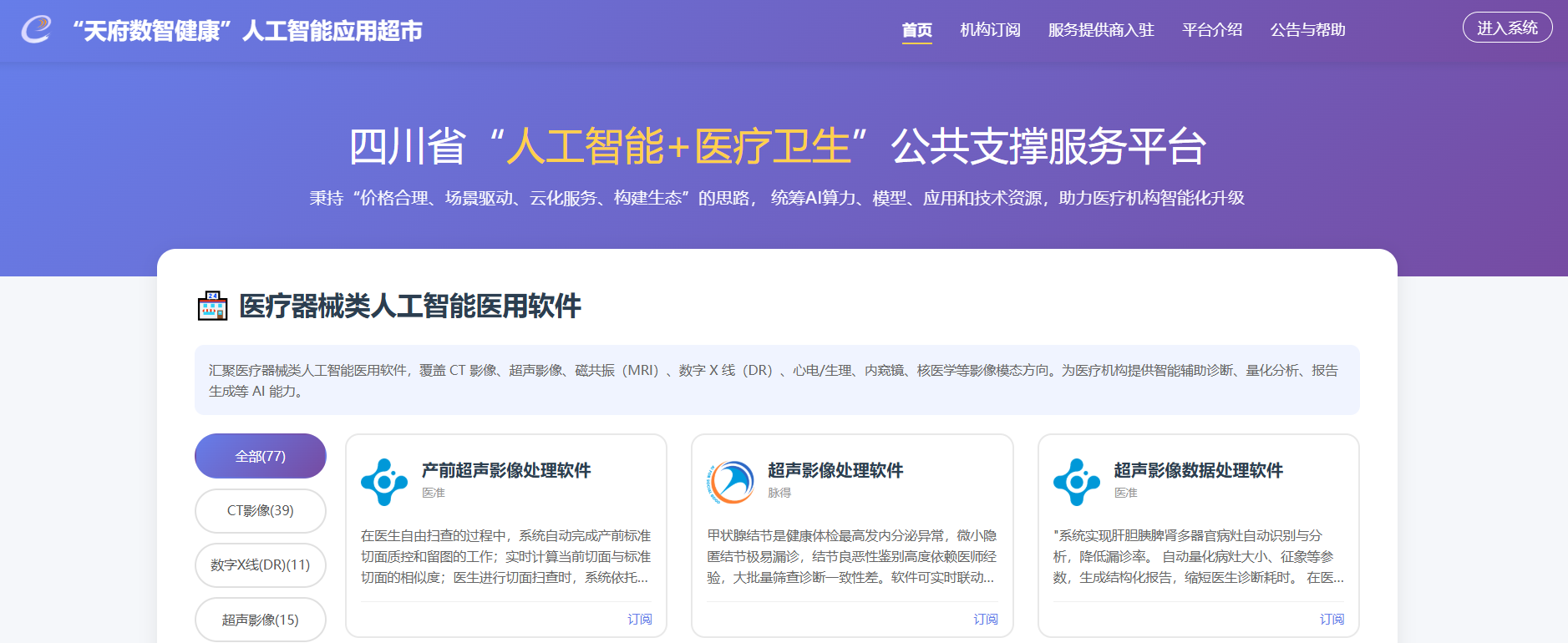Click 订阅 on 超声影像数据处理软件 card

[1332, 619]
